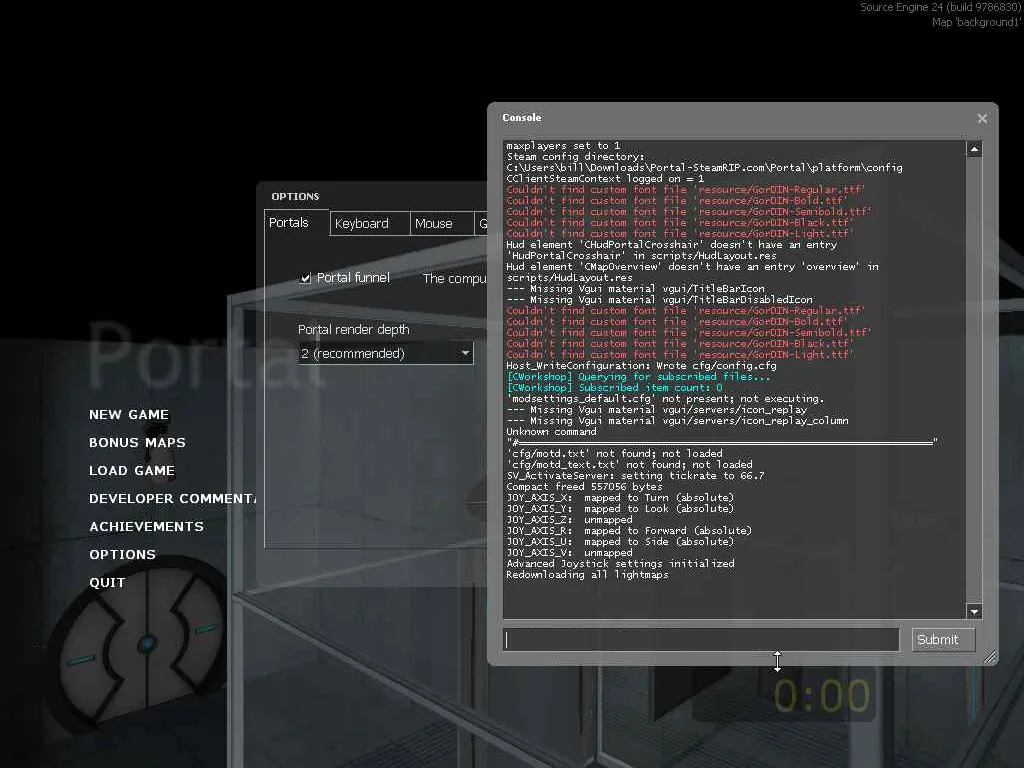Toggle the Portal funnel checkbox
The image size is (1024, 768).
tap(305, 279)
